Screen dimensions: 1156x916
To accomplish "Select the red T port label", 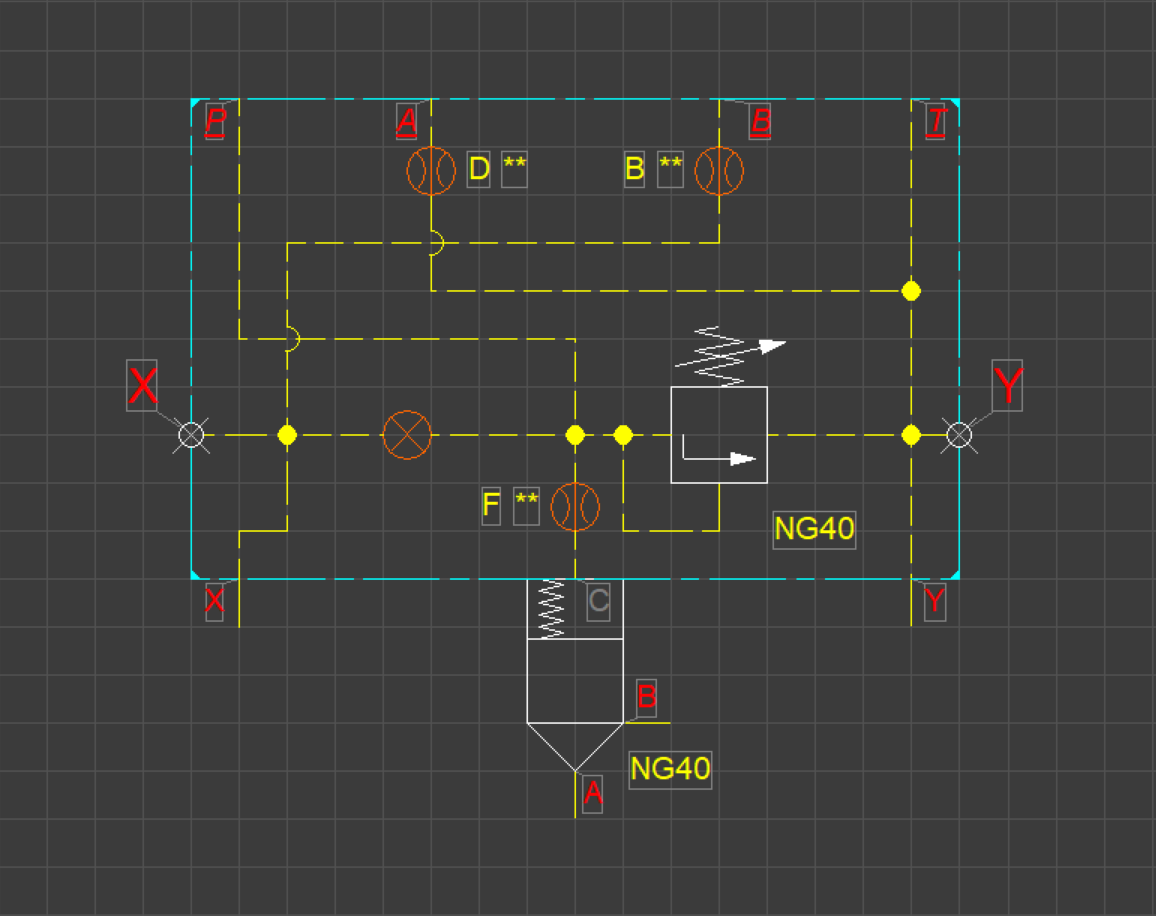I will pyautogui.click(x=936, y=122).
